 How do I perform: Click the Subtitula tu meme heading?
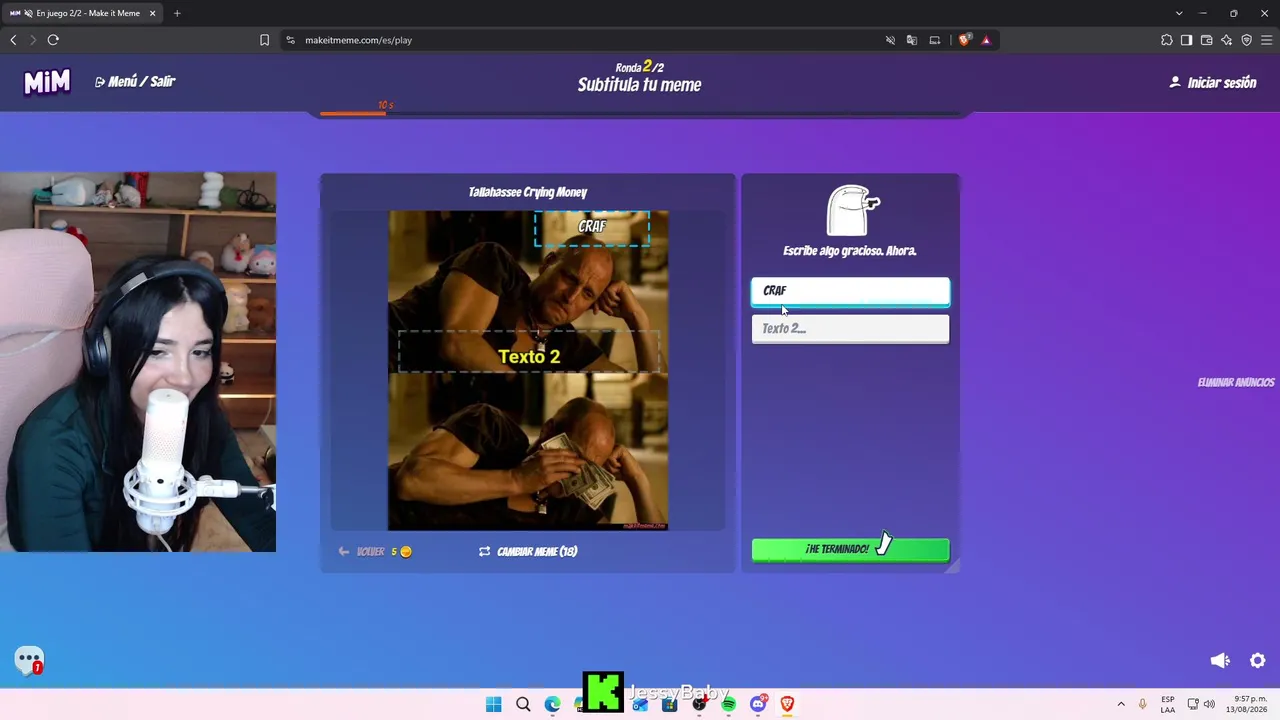point(640,85)
